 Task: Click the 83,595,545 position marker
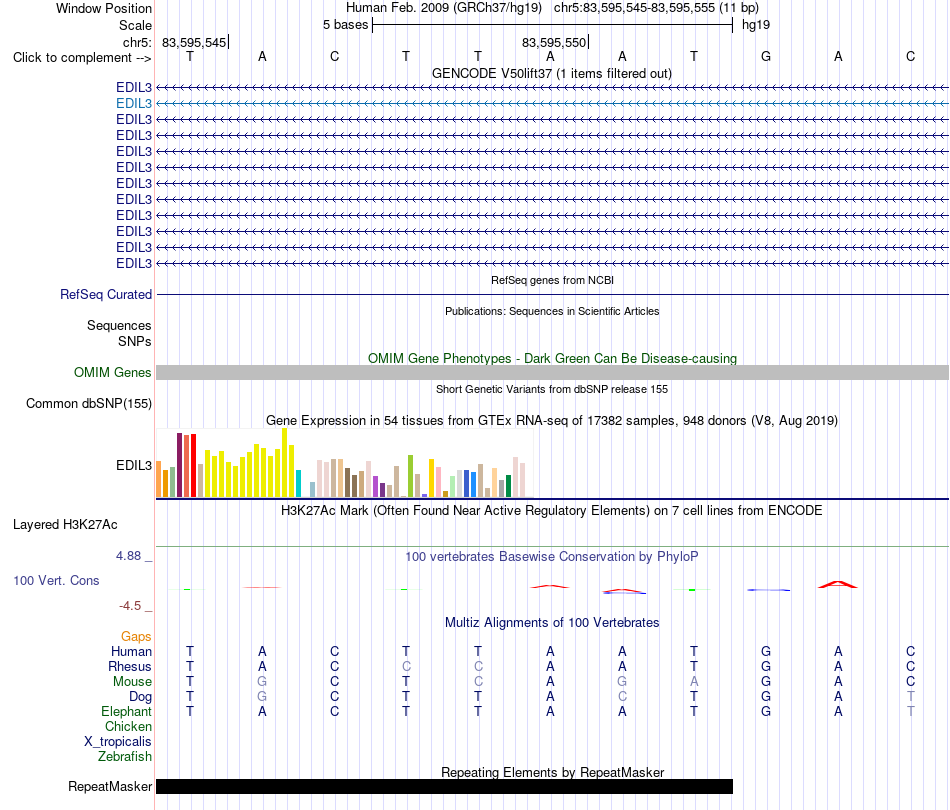pyautogui.click(x=194, y=42)
